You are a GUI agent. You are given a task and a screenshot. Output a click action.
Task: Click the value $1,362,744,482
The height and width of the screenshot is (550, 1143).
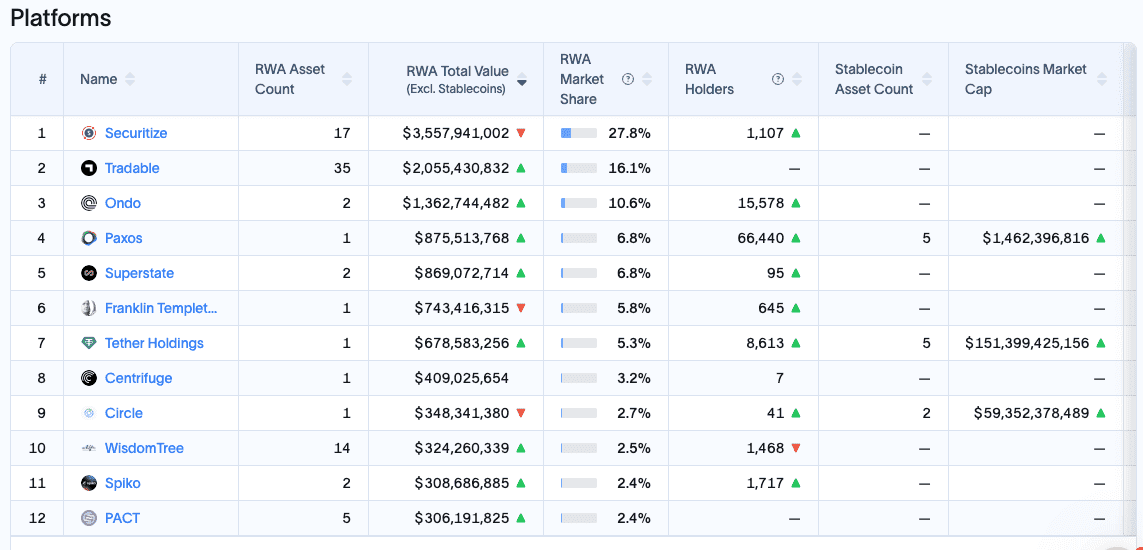coord(456,203)
